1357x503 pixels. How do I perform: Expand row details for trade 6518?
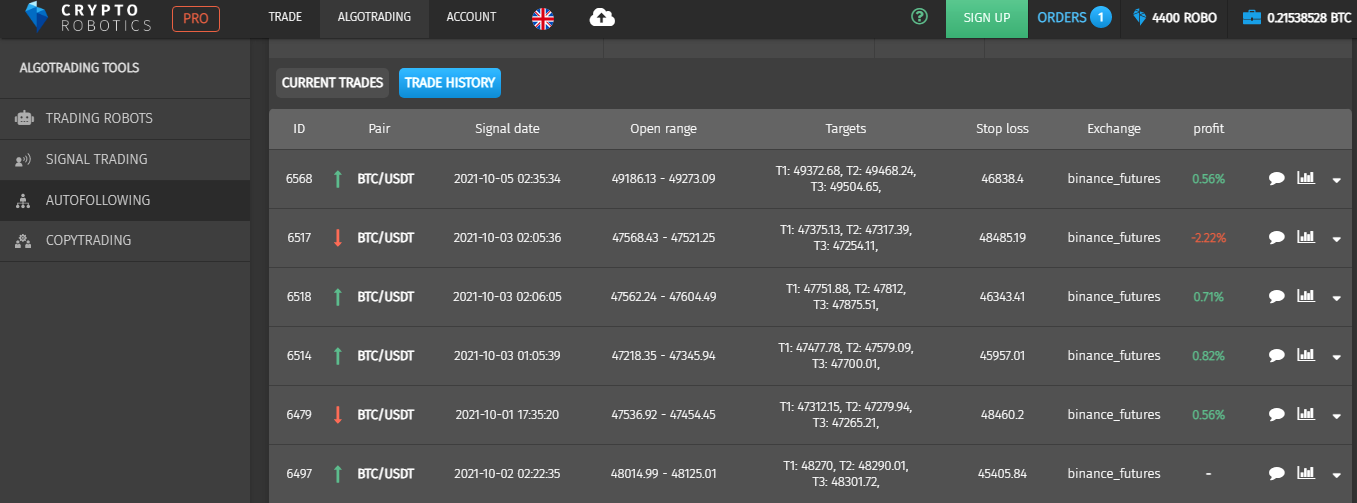click(1337, 298)
